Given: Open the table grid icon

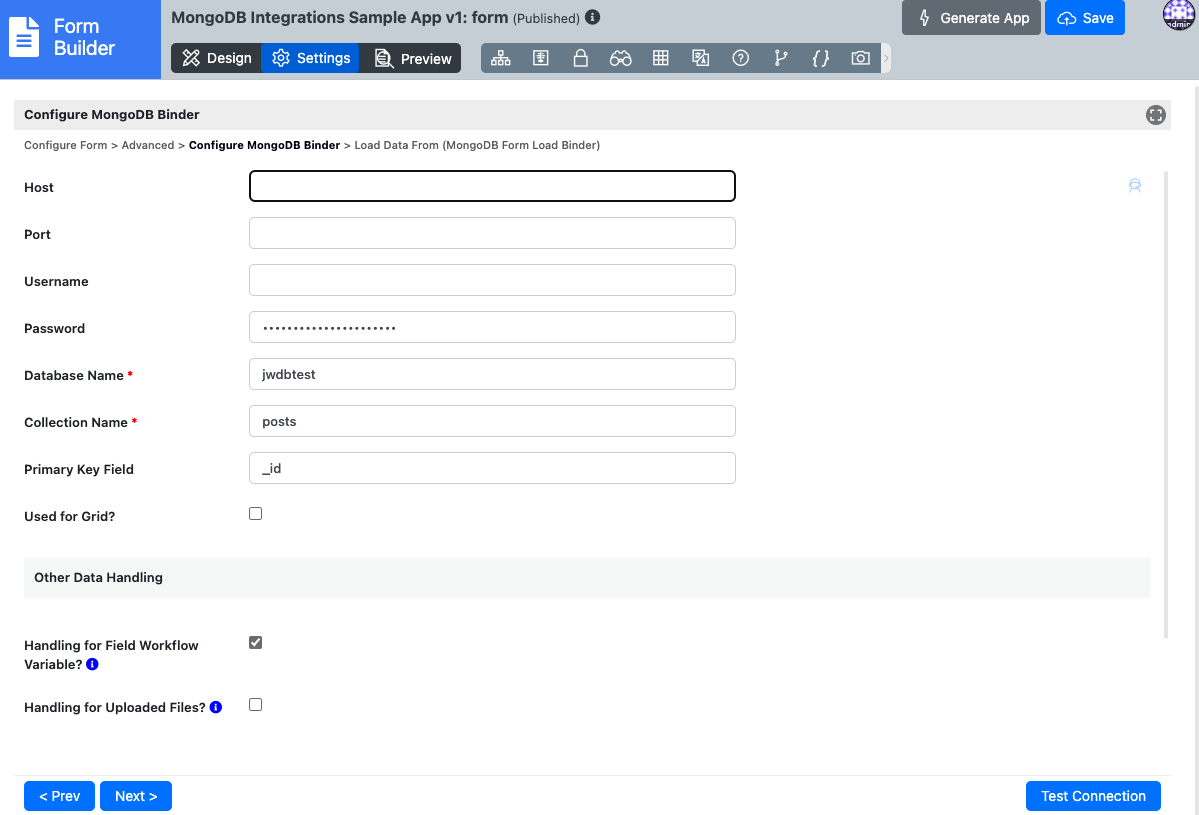Looking at the screenshot, I should (661, 58).
